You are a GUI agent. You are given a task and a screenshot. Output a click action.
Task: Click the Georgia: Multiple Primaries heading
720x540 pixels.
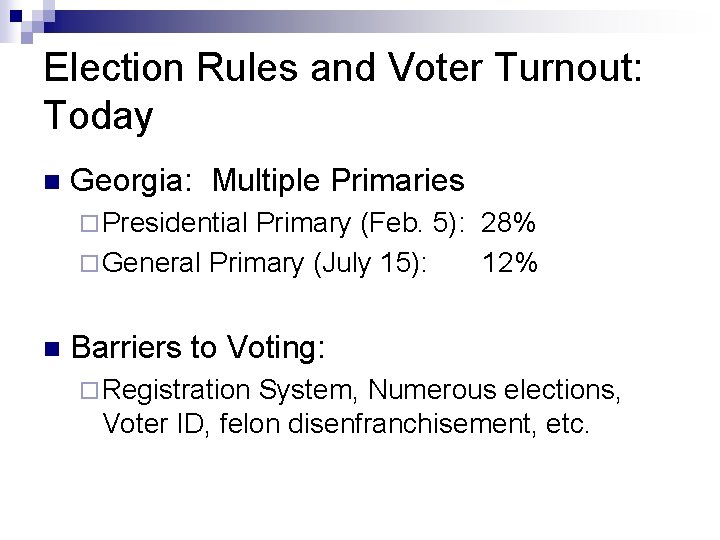(x=268, y=181)
